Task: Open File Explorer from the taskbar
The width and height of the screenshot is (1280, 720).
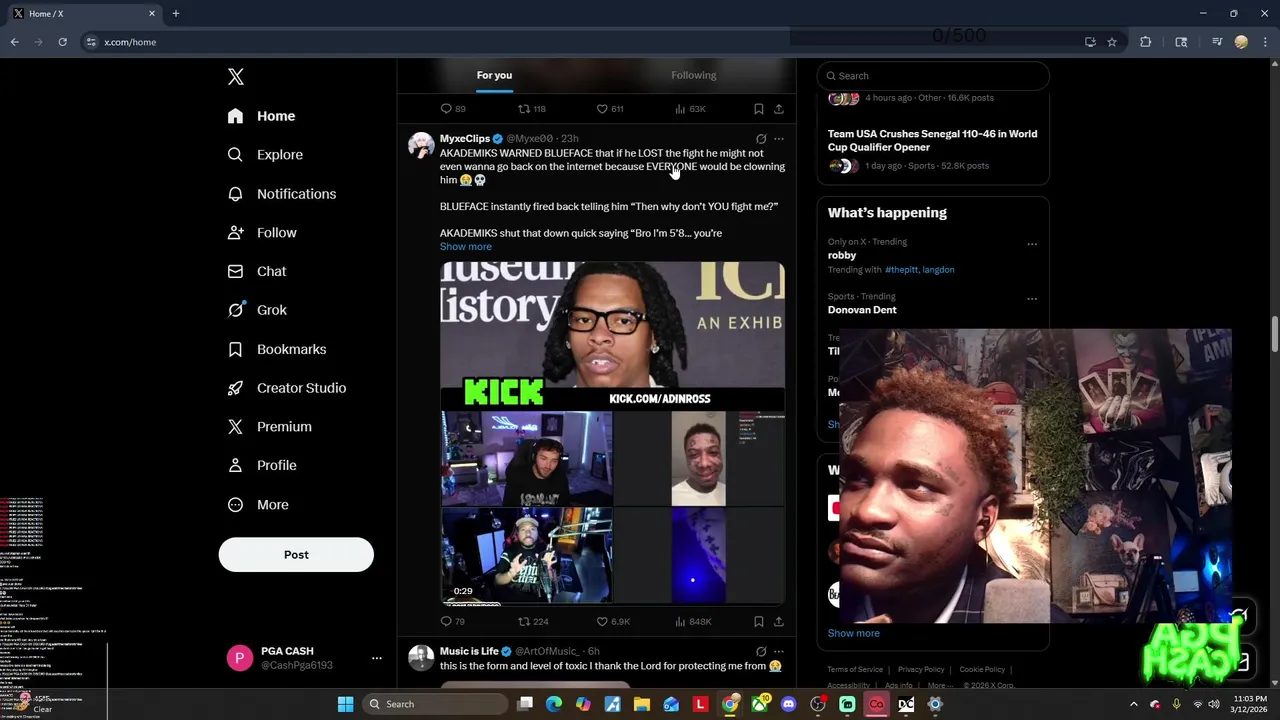Action: click(x=642, y=704)
